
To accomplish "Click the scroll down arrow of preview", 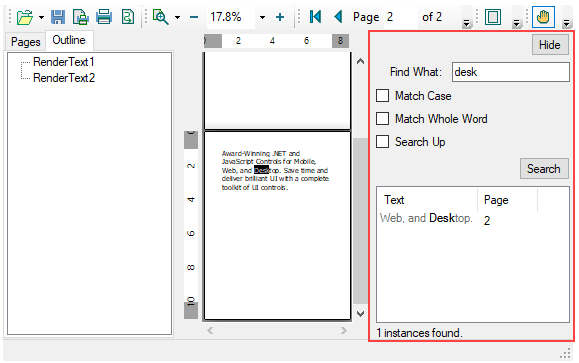I will point(360,314).
